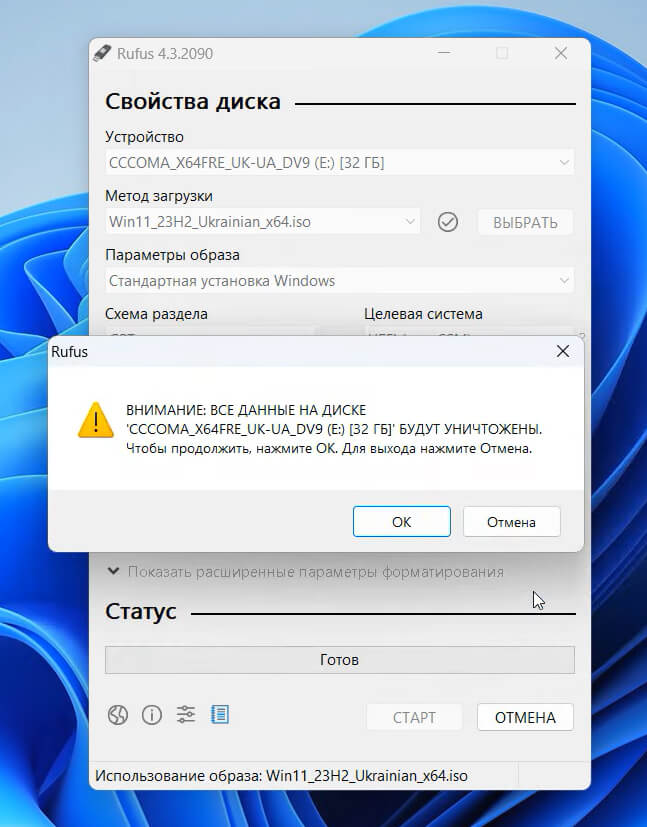The image size is (647, 827).
Task: Open the About info icon
Action: 152,714
